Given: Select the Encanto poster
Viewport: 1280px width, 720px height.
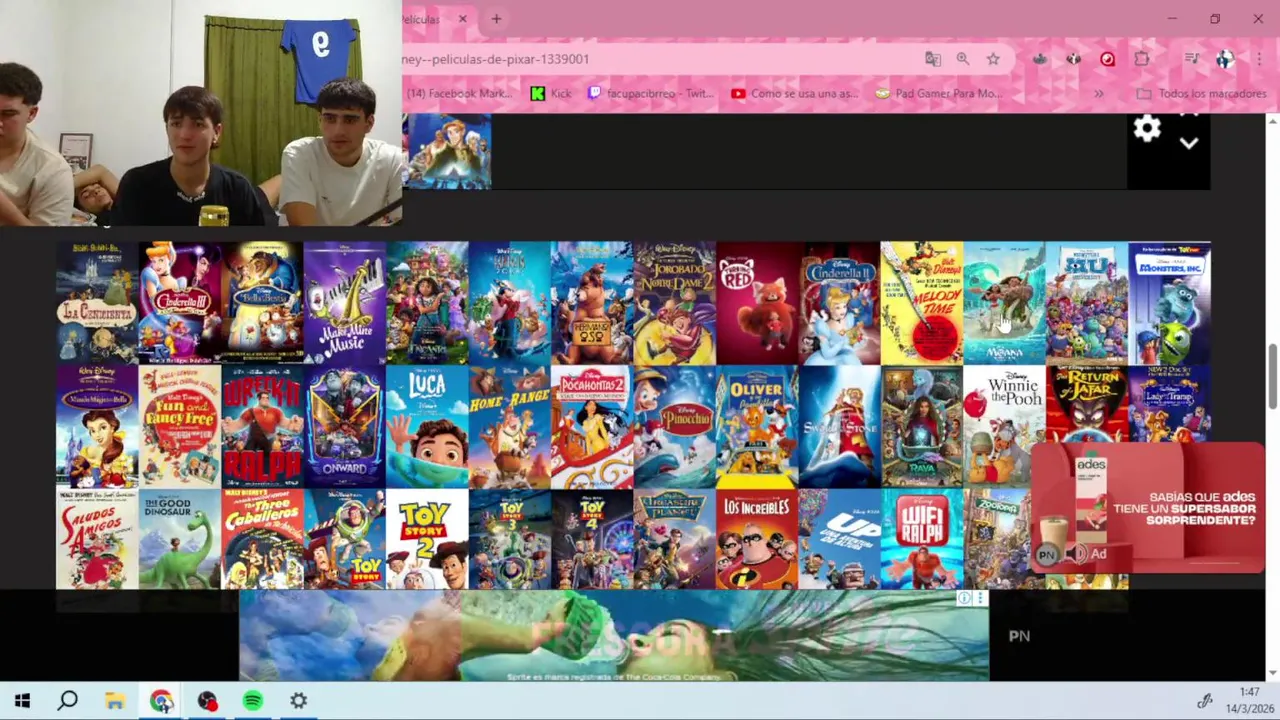Looking at the screenshot, I should point(427,302).
